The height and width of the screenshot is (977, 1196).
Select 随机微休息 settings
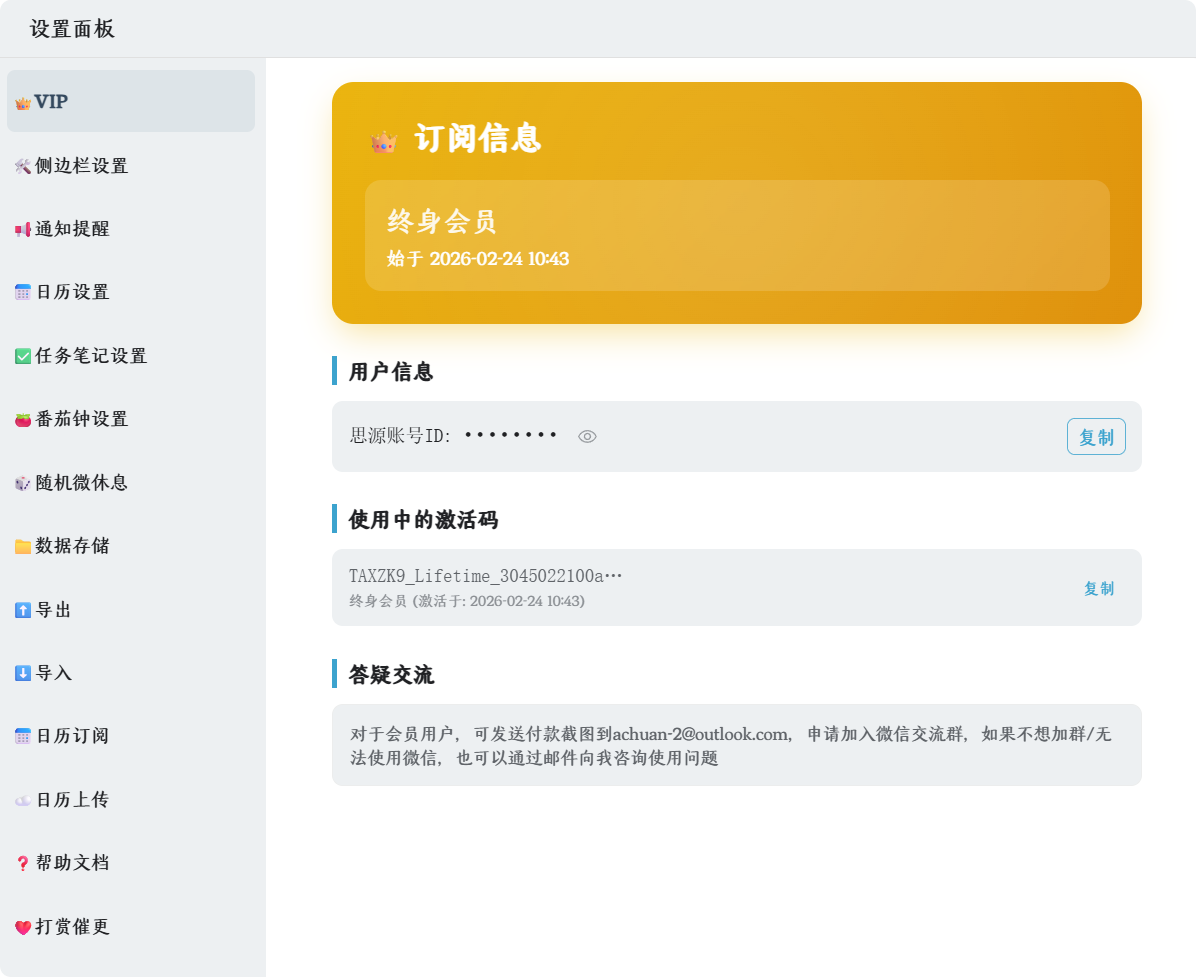131,483
